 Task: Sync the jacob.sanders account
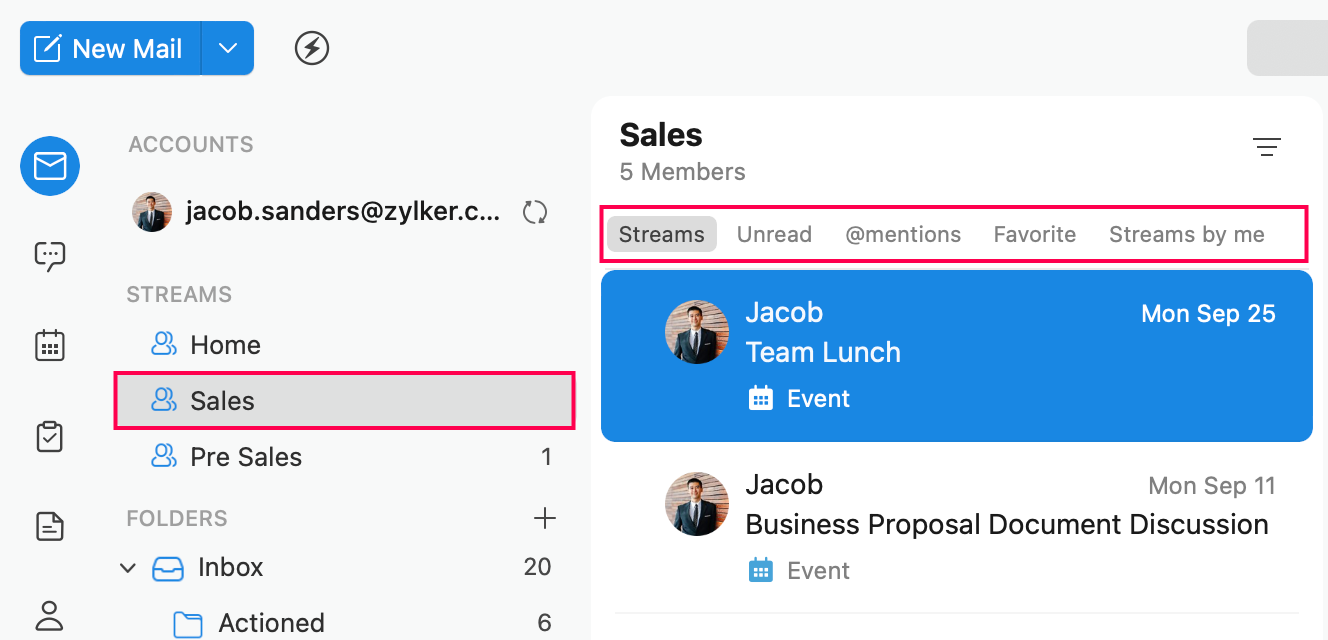[535, 212]
